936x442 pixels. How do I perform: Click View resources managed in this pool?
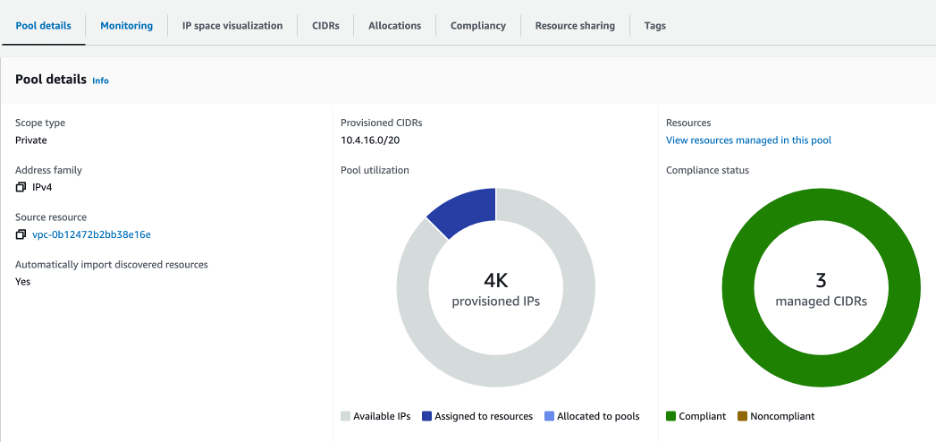tap(749, 140)
